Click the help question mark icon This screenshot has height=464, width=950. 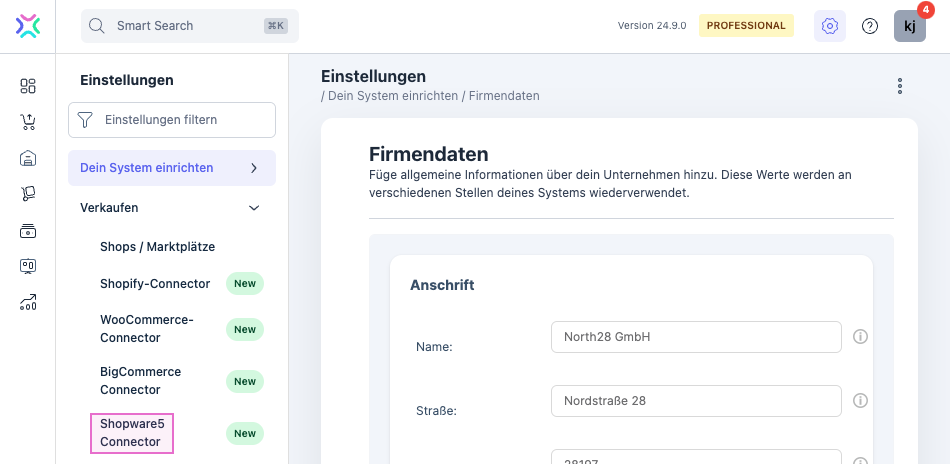[870, 26]
